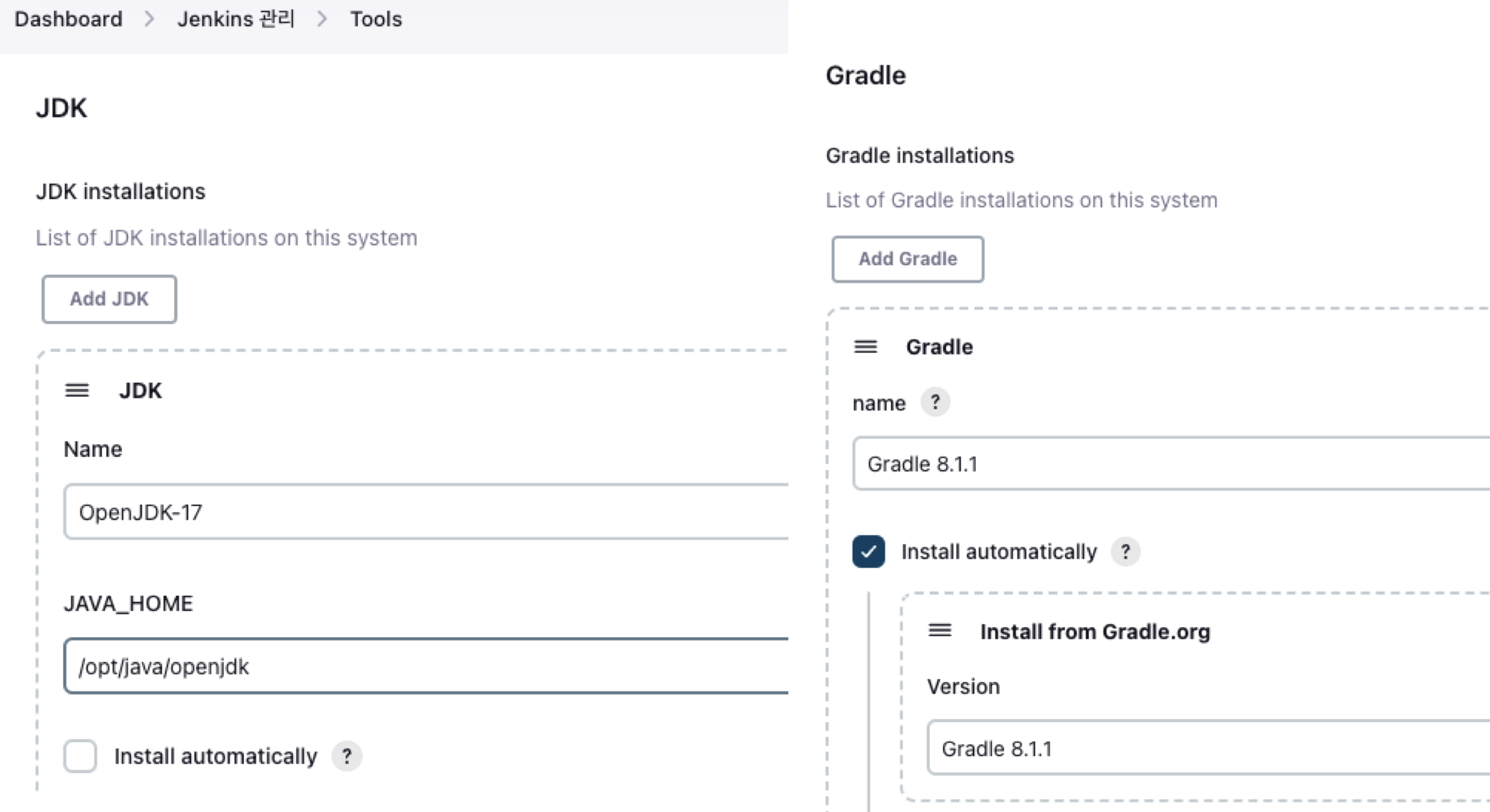Click the Install from Gradle.org drag handle

coord(940,630)
